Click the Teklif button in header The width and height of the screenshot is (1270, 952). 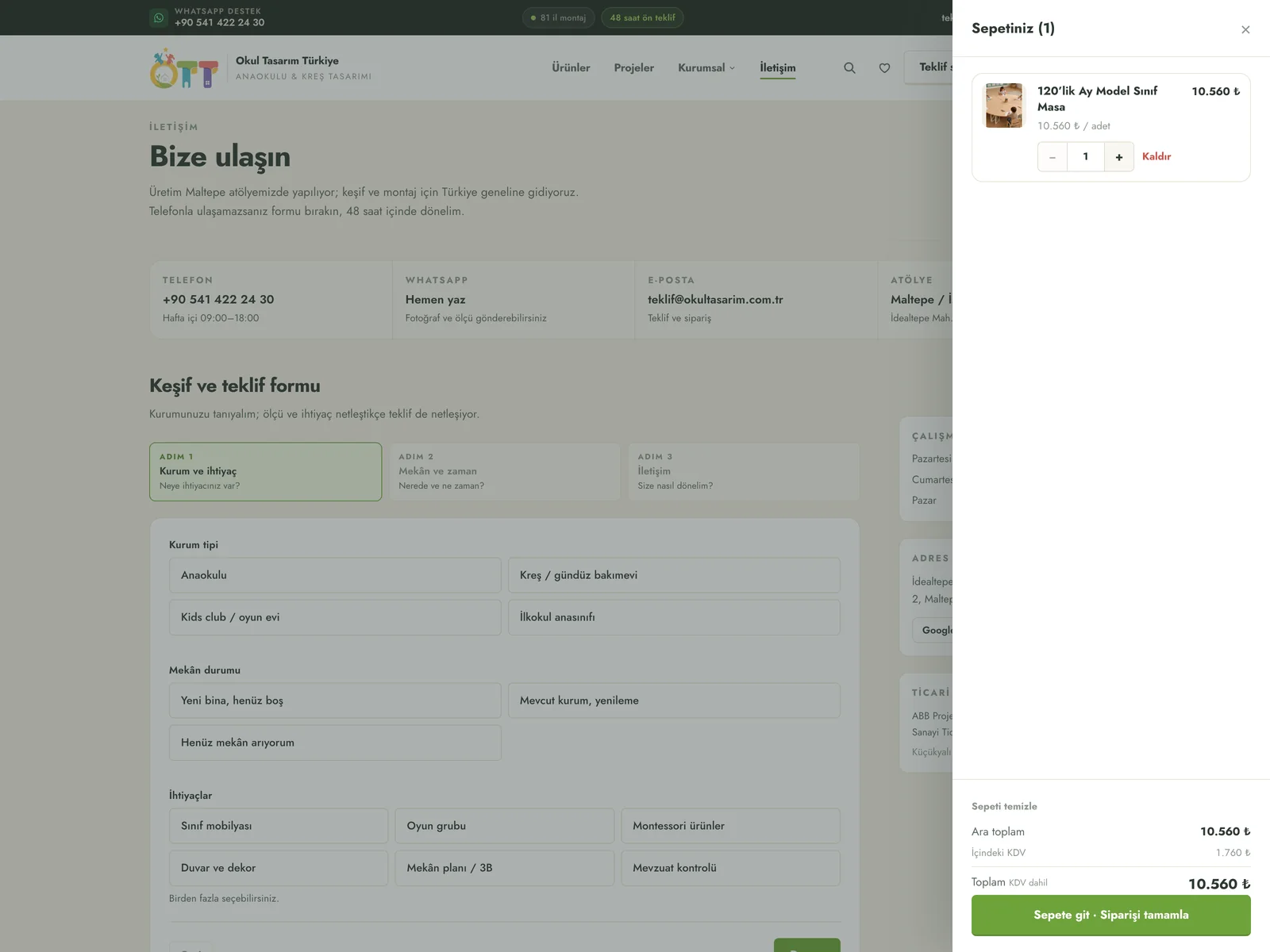(x=929, y=67)
